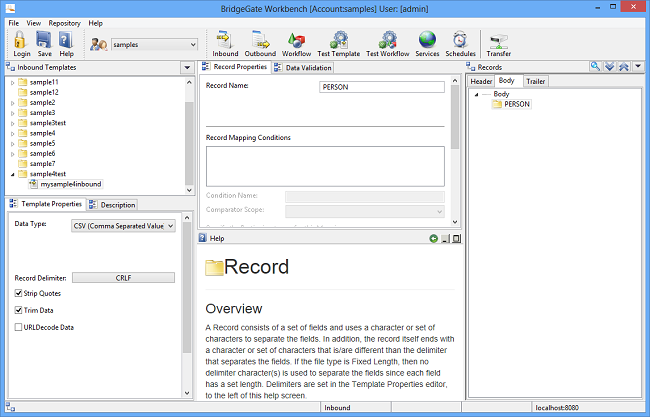Open the Help toolbar icon
Screen dimensions: 650x417
tap(66, 40)
